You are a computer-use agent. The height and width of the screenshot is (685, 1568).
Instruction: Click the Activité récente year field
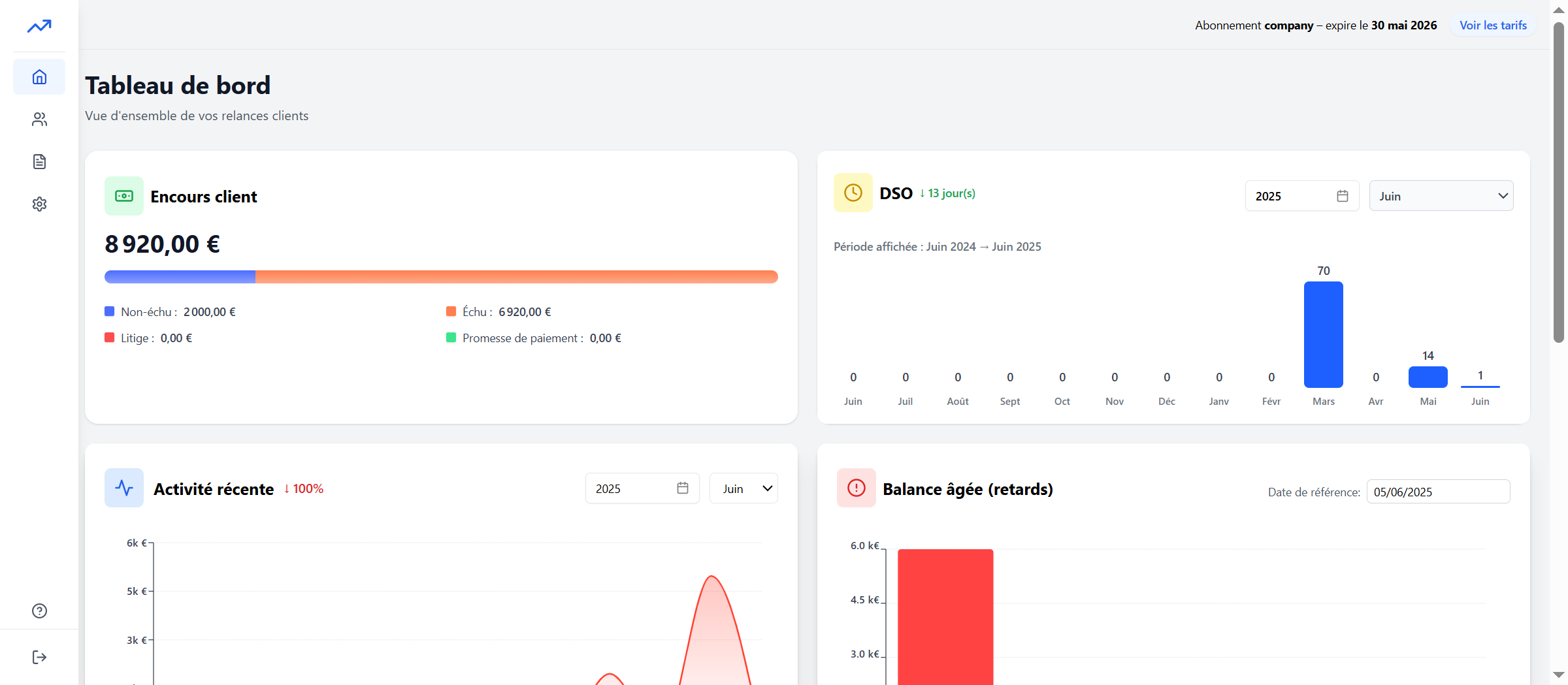pos(642,488)
